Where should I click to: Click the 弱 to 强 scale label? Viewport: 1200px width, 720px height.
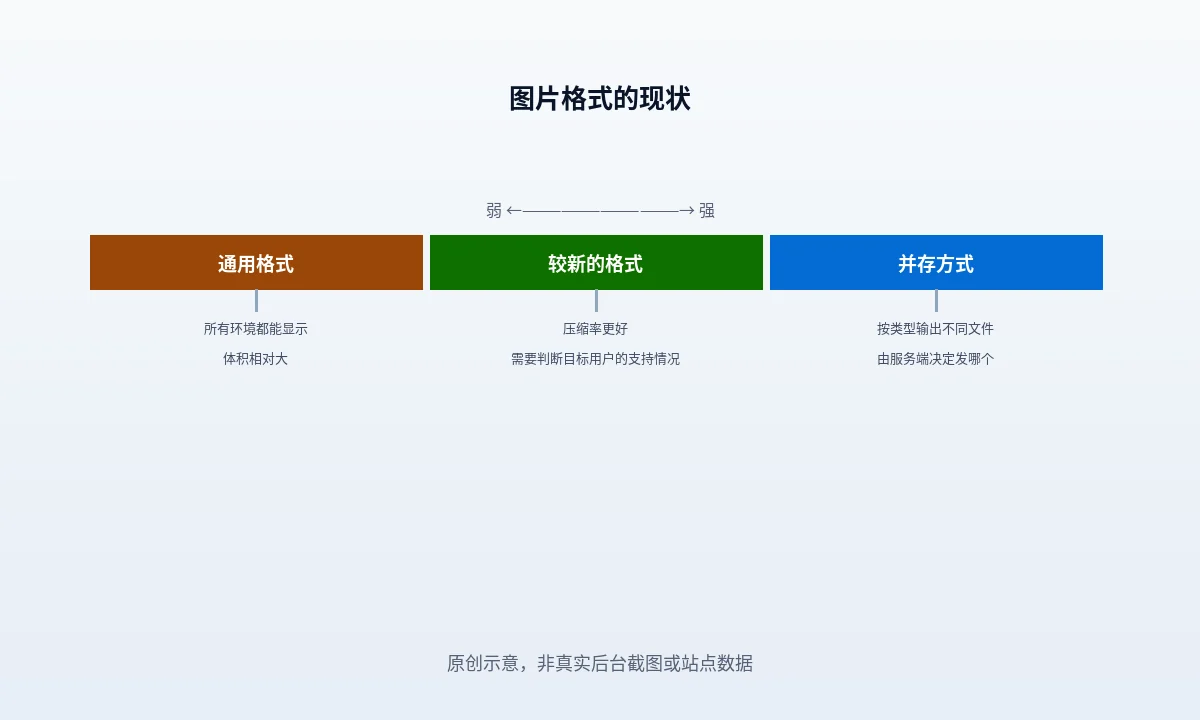point(600,210)
